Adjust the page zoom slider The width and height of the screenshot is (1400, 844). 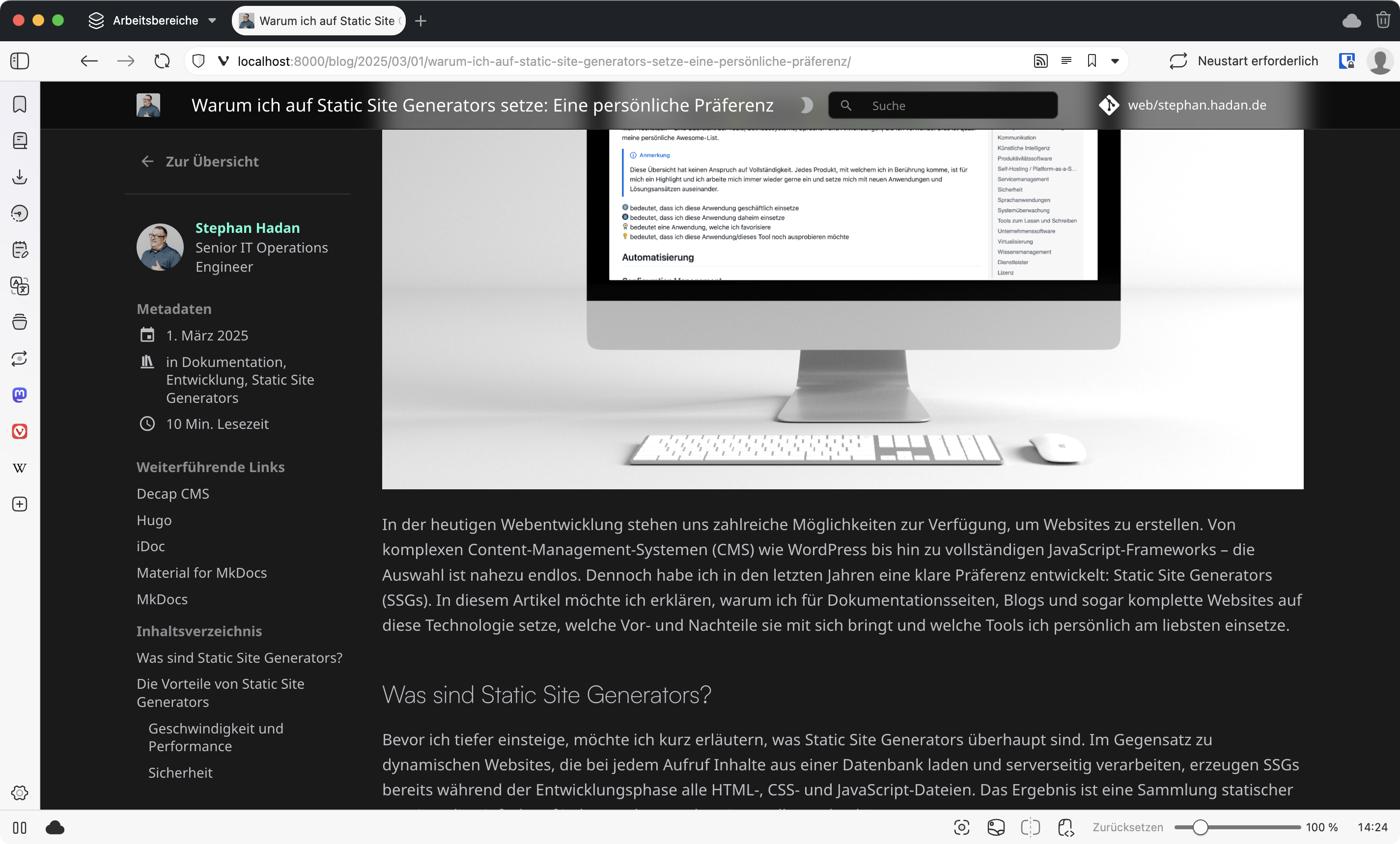1200,827
